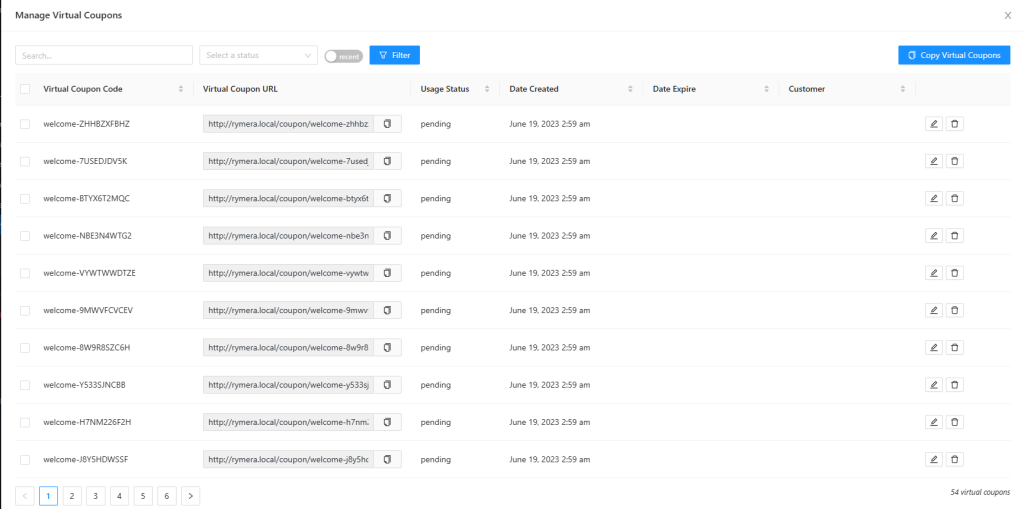The height and width of the screenshot is (509, 1024).
Task: Sort by Virtual Coupon Code column
Action: pyautogui.click(x=181, y=89)
